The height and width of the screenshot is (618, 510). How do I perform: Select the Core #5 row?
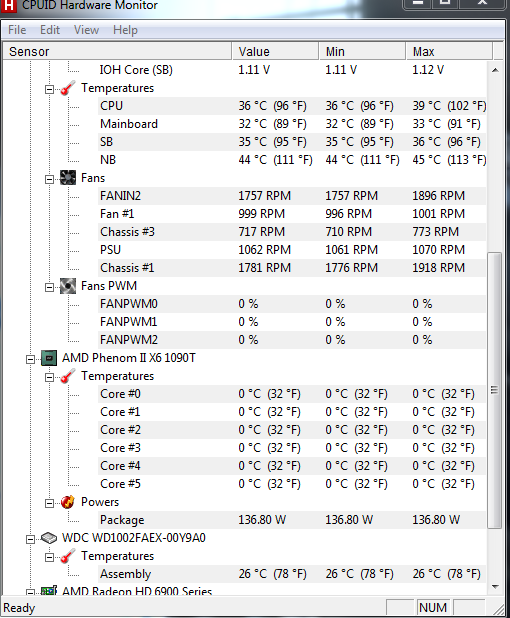pyautogui.click(x=292, y=484)
